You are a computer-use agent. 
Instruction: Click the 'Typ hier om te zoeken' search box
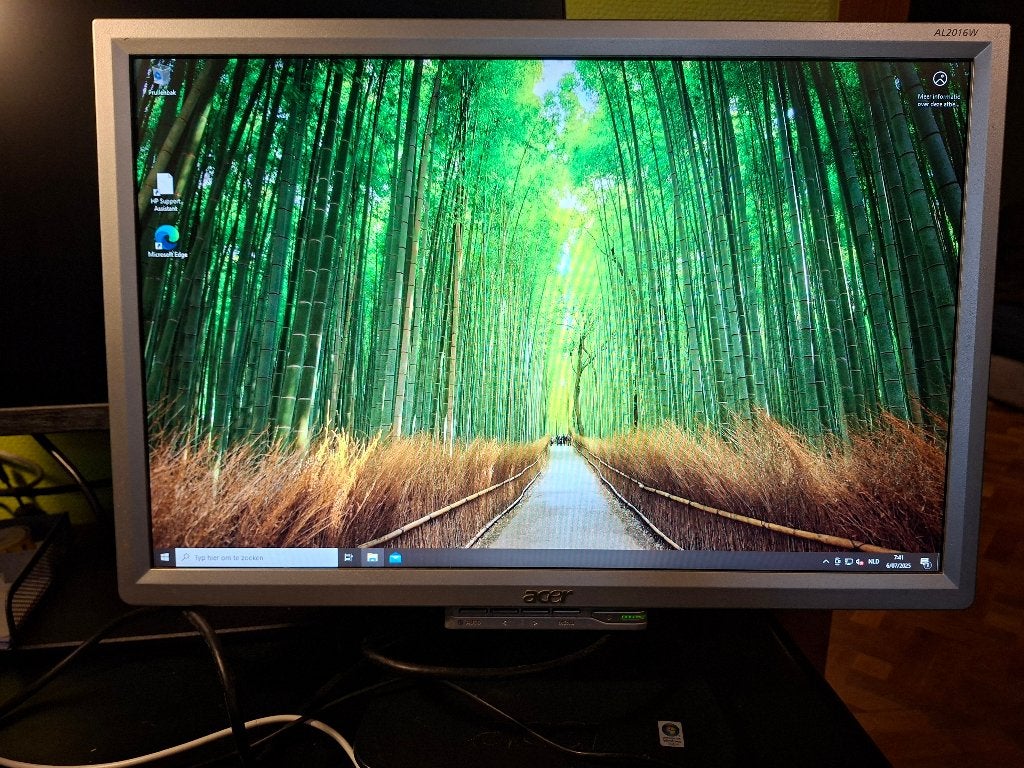point(257,558)
